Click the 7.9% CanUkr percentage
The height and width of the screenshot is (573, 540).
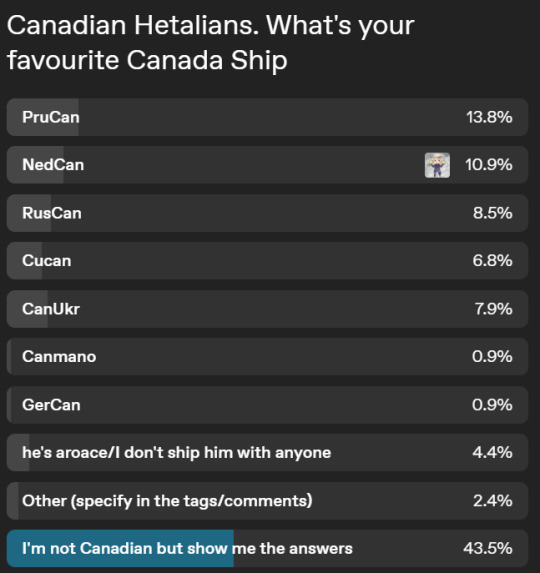coord(493,309)
